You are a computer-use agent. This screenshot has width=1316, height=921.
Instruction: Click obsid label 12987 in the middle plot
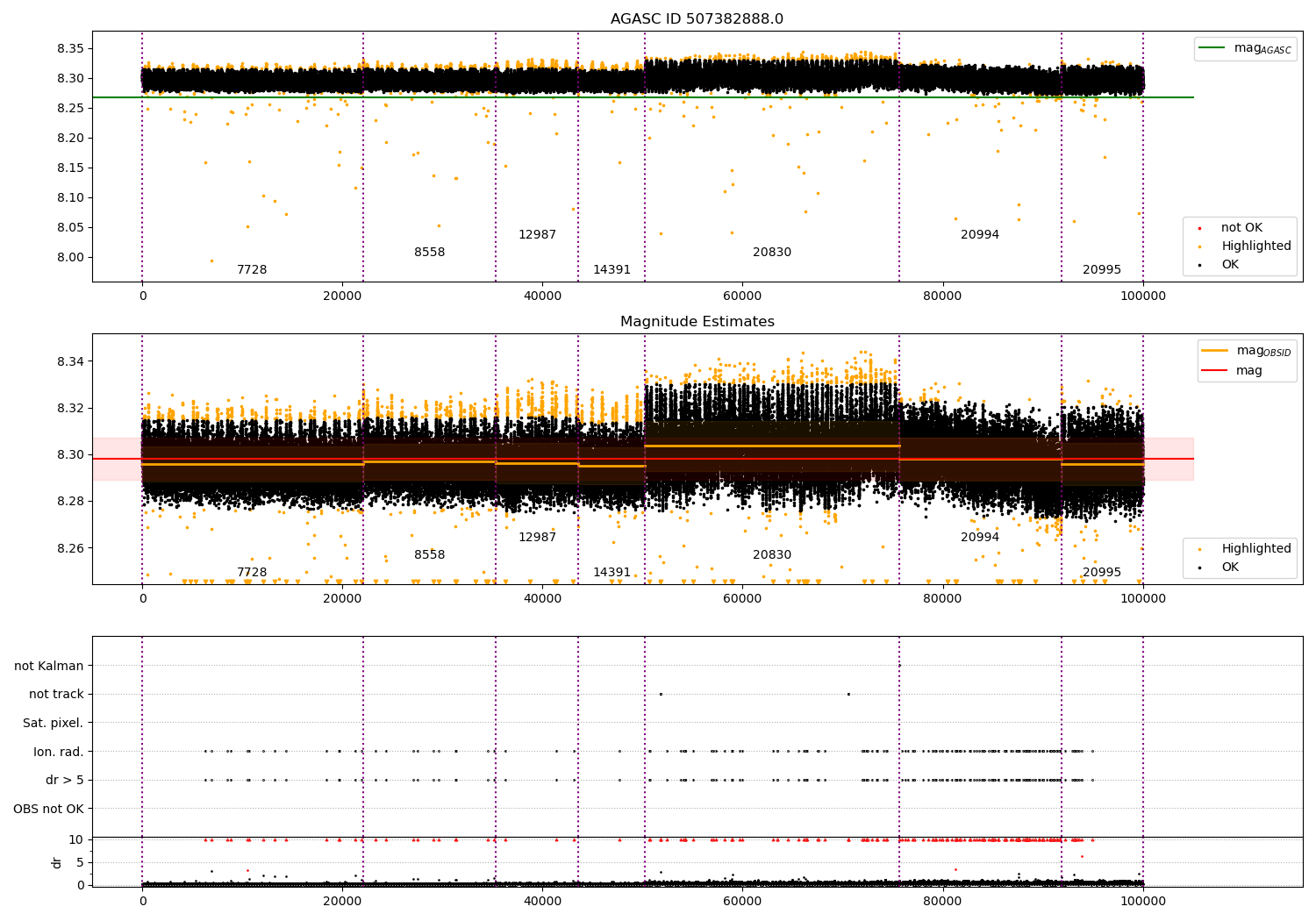tap(537, 538)
